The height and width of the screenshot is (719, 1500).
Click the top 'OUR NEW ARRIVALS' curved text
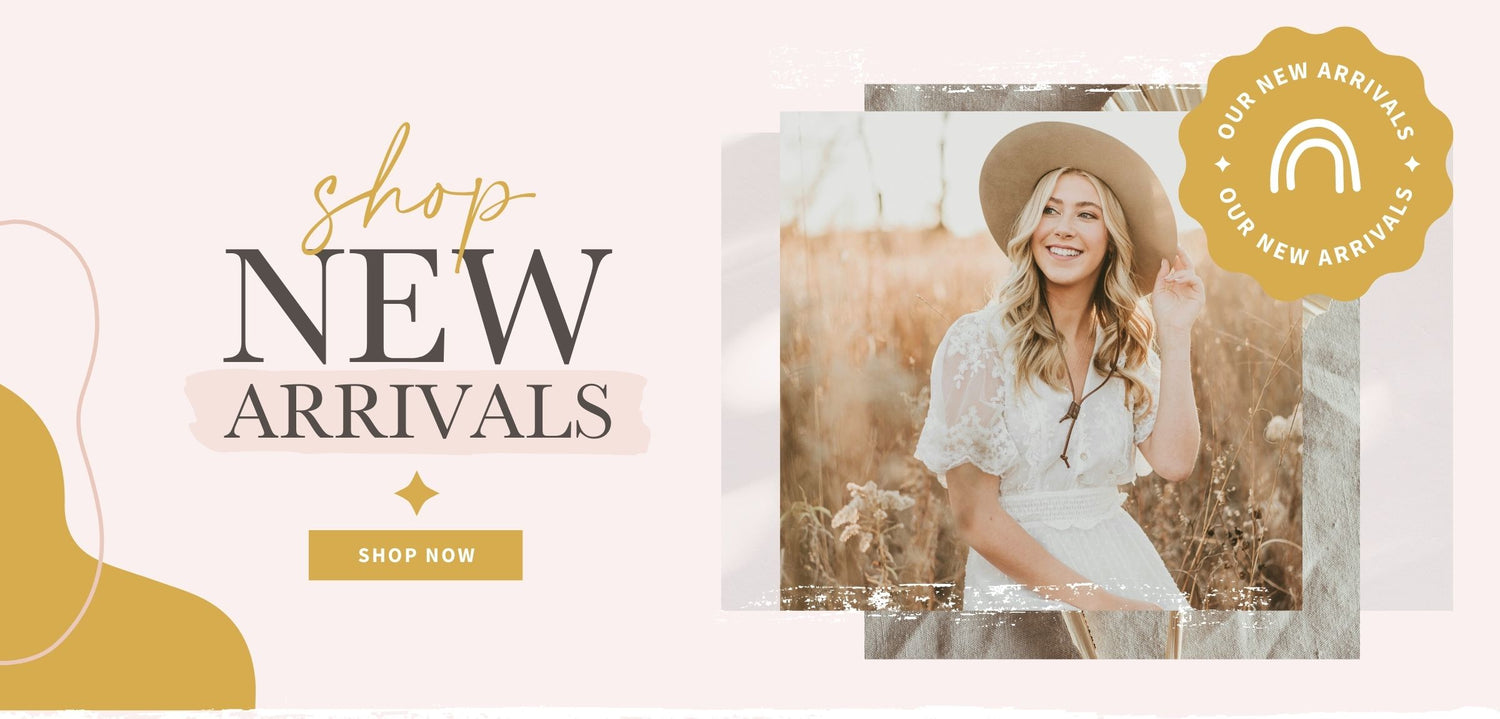pyautogui.click(x=1315, y=95)
